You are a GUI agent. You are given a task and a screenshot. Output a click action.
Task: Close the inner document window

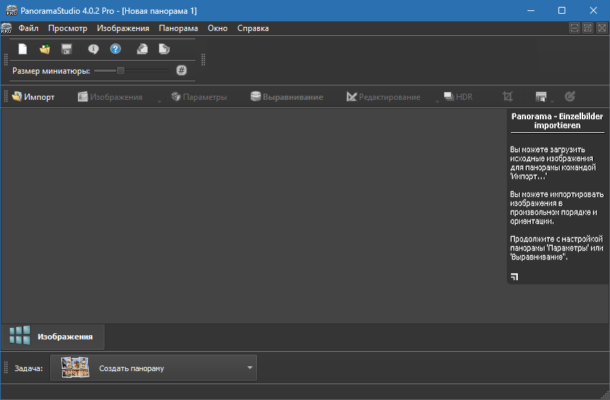tap(601, 28)
